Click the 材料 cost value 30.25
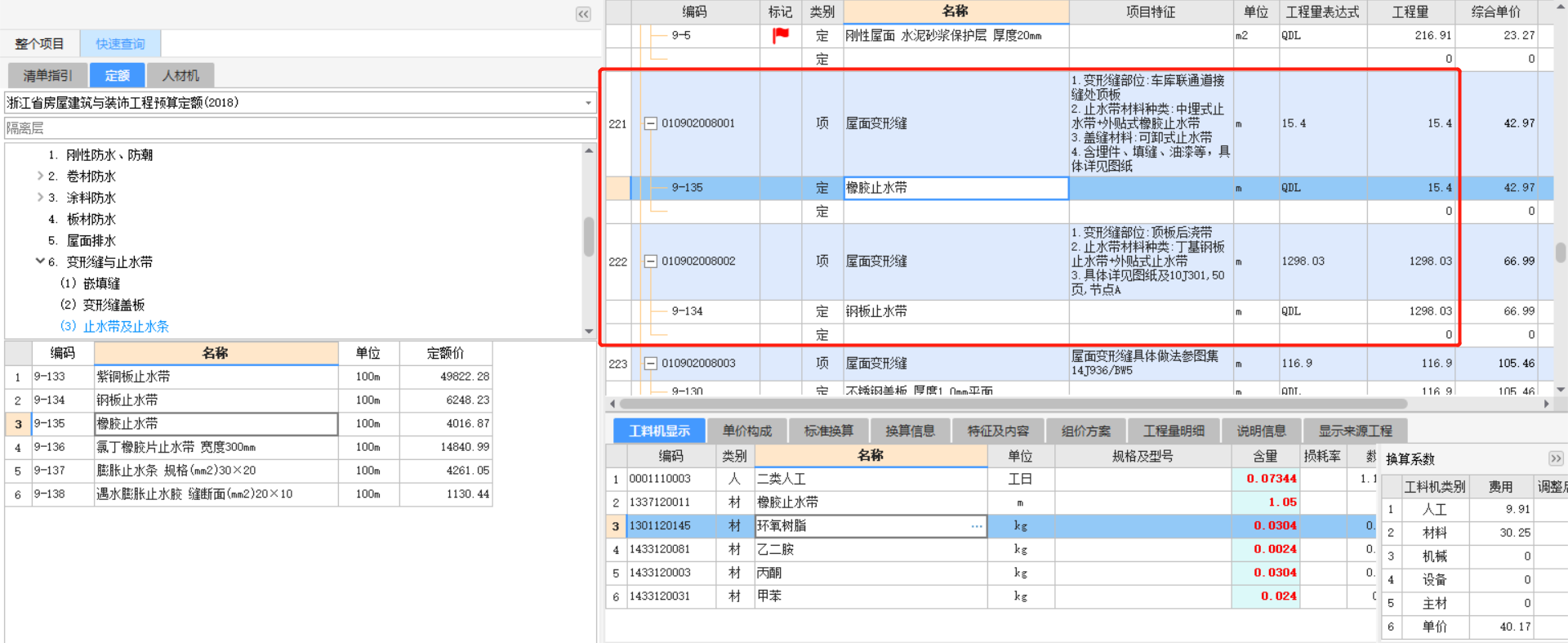The image size is (1568, 643). 1501,533
